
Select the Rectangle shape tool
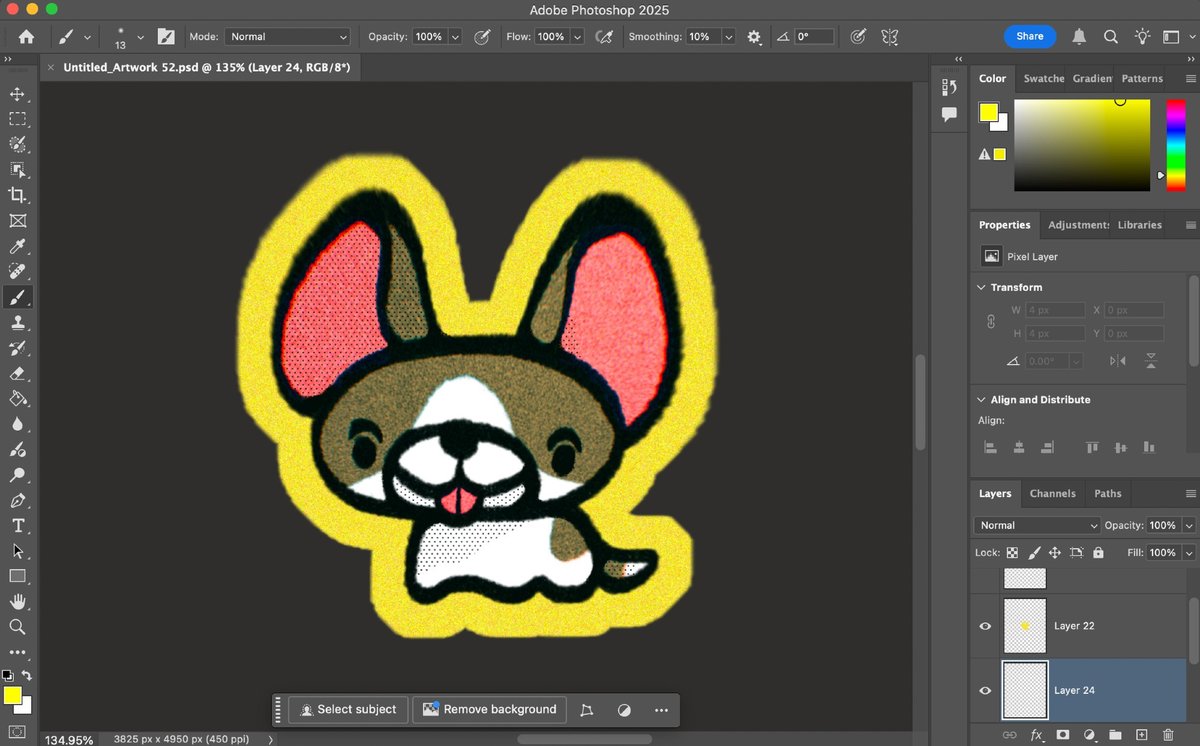pyautogui.click(x=17, y=577)
